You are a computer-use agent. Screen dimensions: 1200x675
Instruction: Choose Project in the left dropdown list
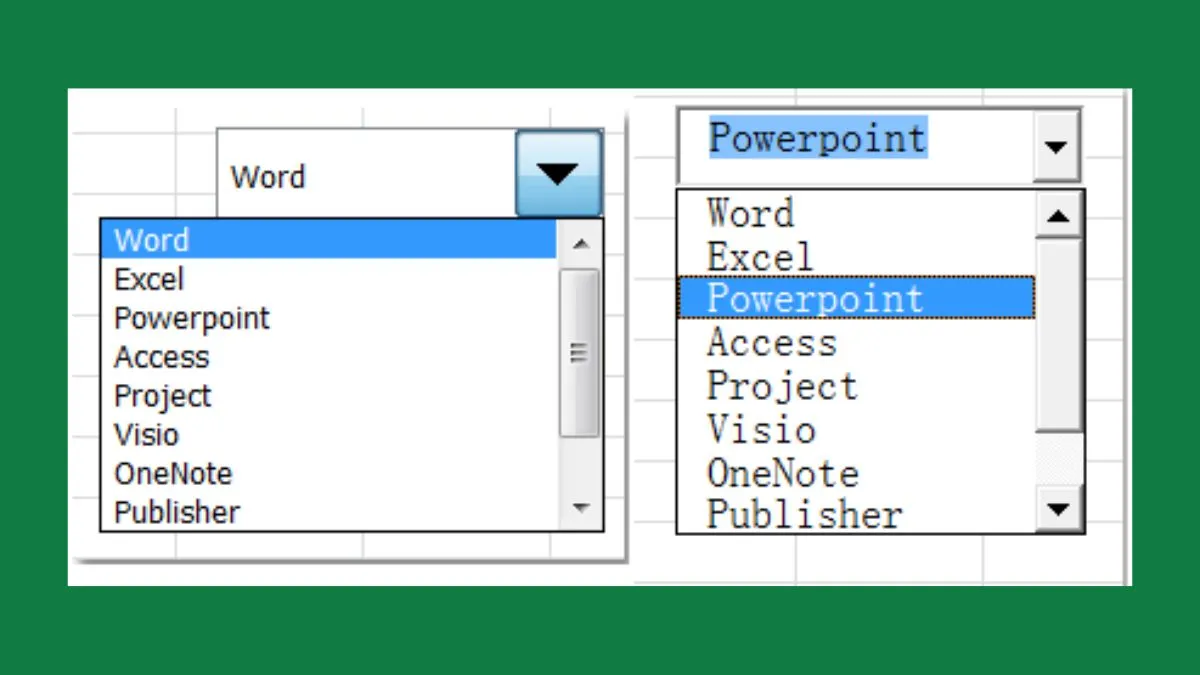[163, 396]
